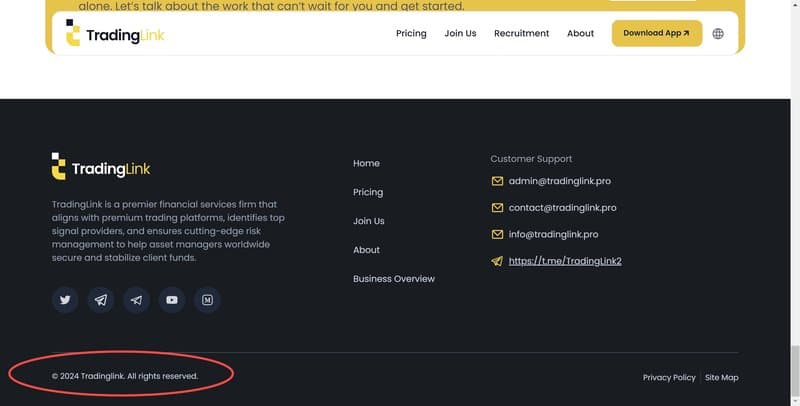
Task: Select About in the header menu
Action: point(580,33)
